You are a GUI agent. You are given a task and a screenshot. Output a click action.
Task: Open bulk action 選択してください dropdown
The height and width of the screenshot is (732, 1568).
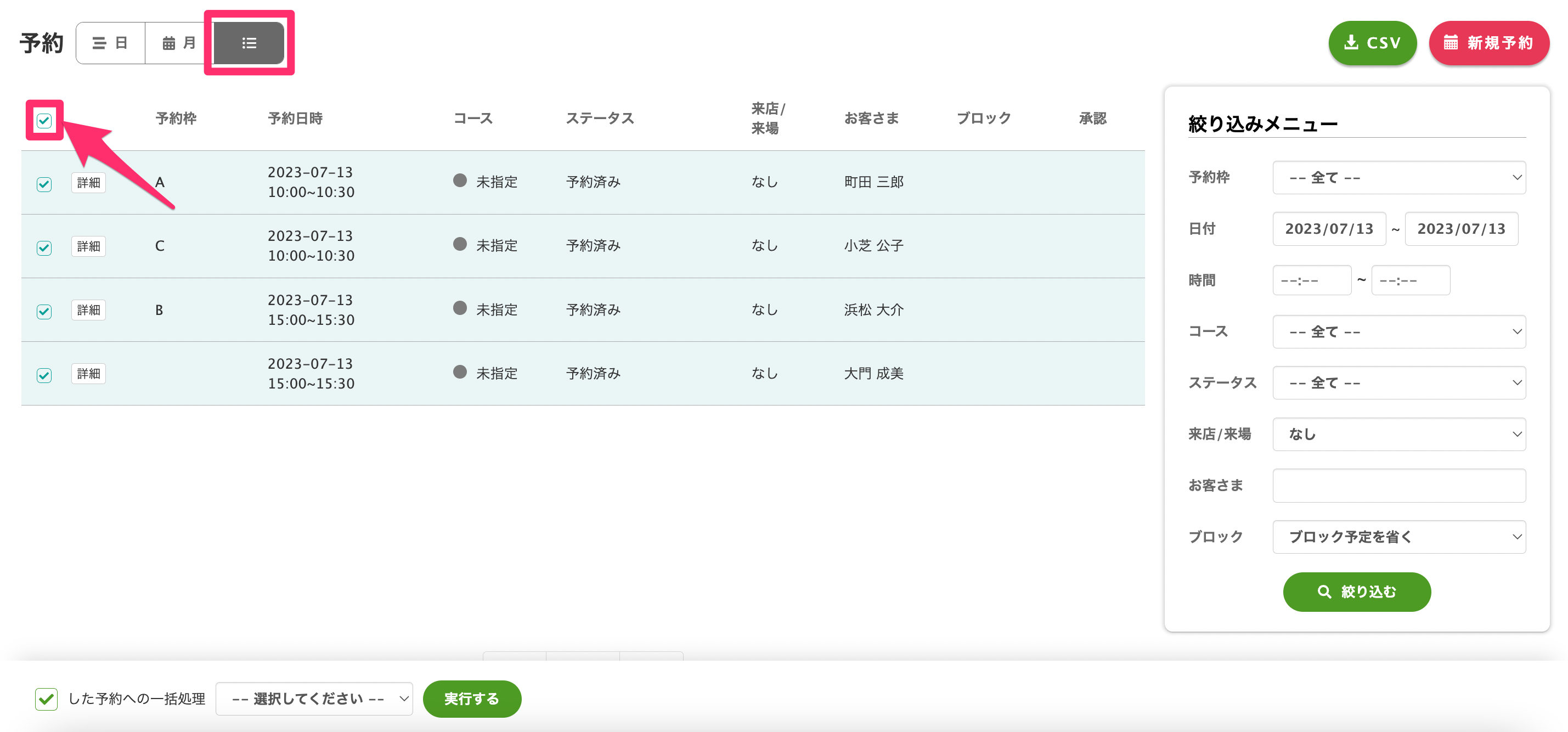314,699
